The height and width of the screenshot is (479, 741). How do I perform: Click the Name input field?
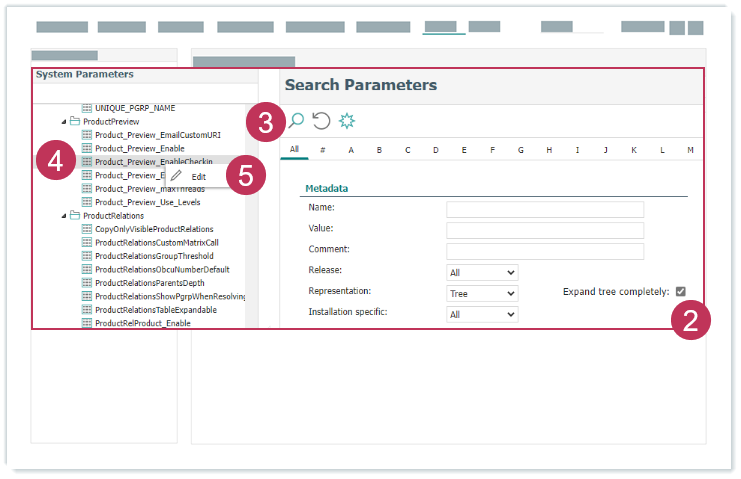(x=545, y=209)
